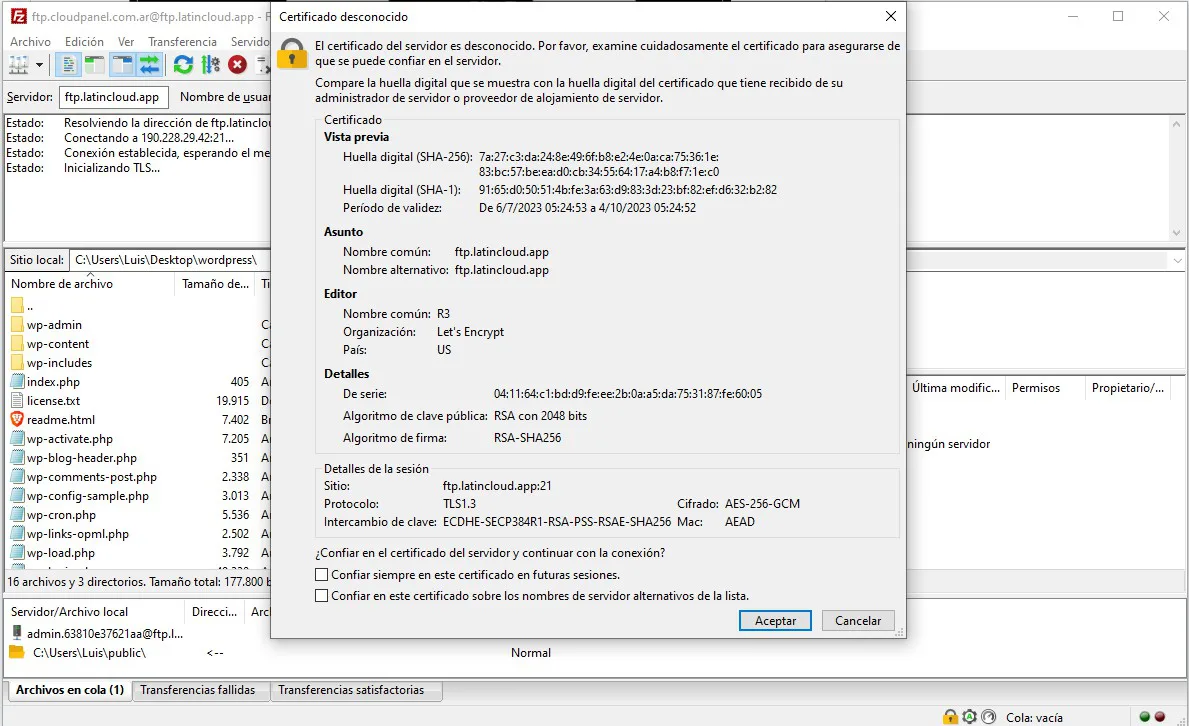Click the padlock encryption icon in status bar
The height and width of the screenshot is (726, 1189).
click(x=950, y=717)
